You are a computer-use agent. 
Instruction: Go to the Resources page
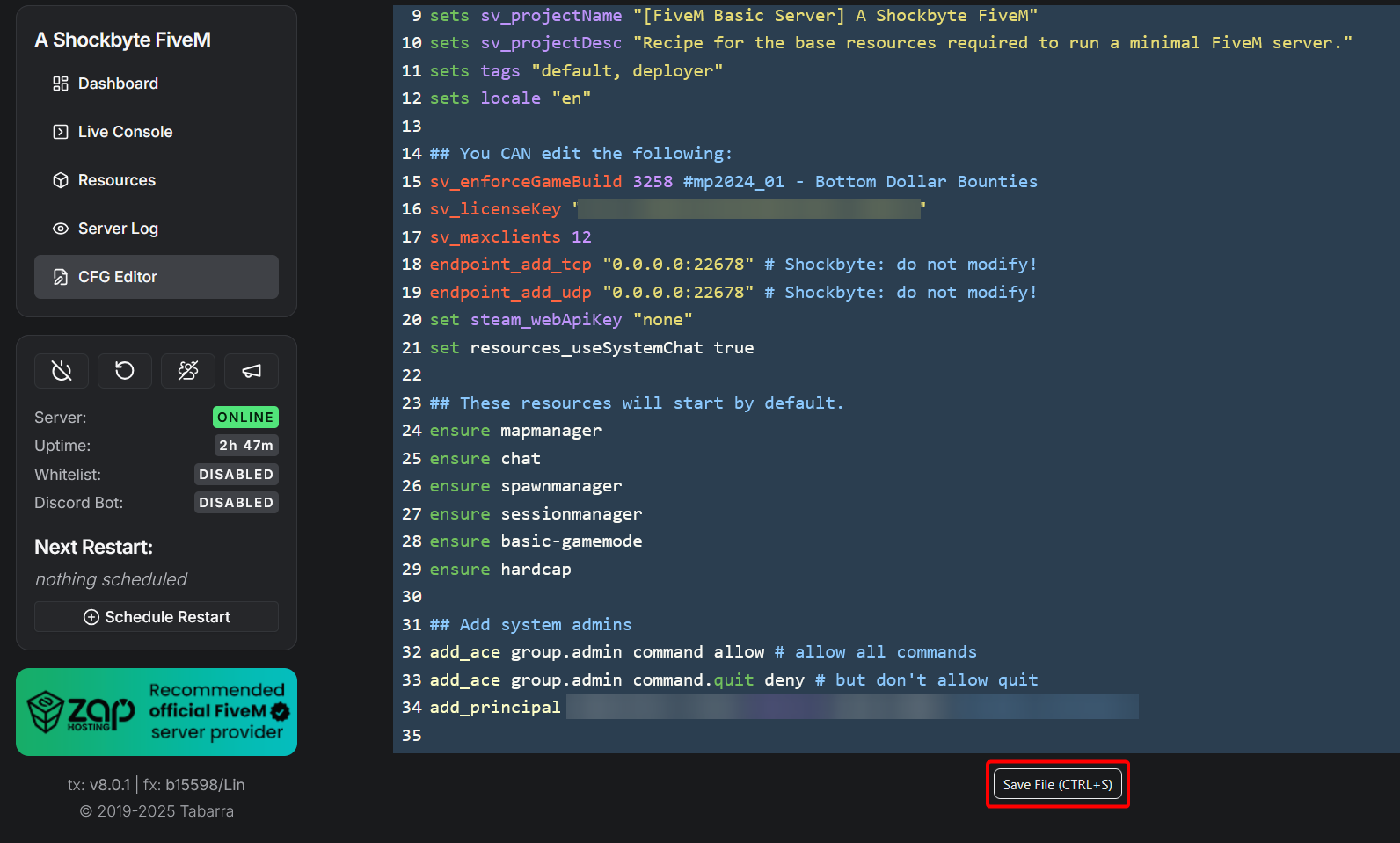pyautogui.click(x=156, y=180)
